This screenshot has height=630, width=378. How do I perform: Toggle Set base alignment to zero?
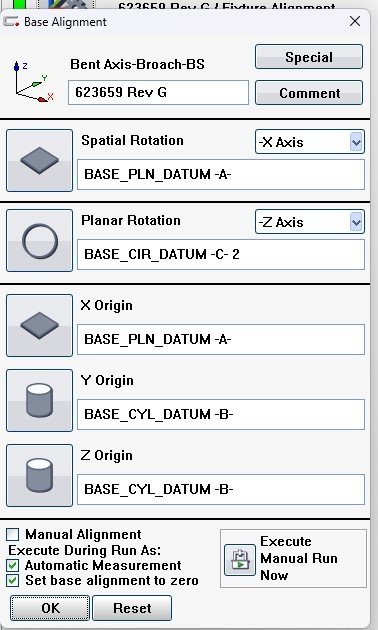pos(13,581)
